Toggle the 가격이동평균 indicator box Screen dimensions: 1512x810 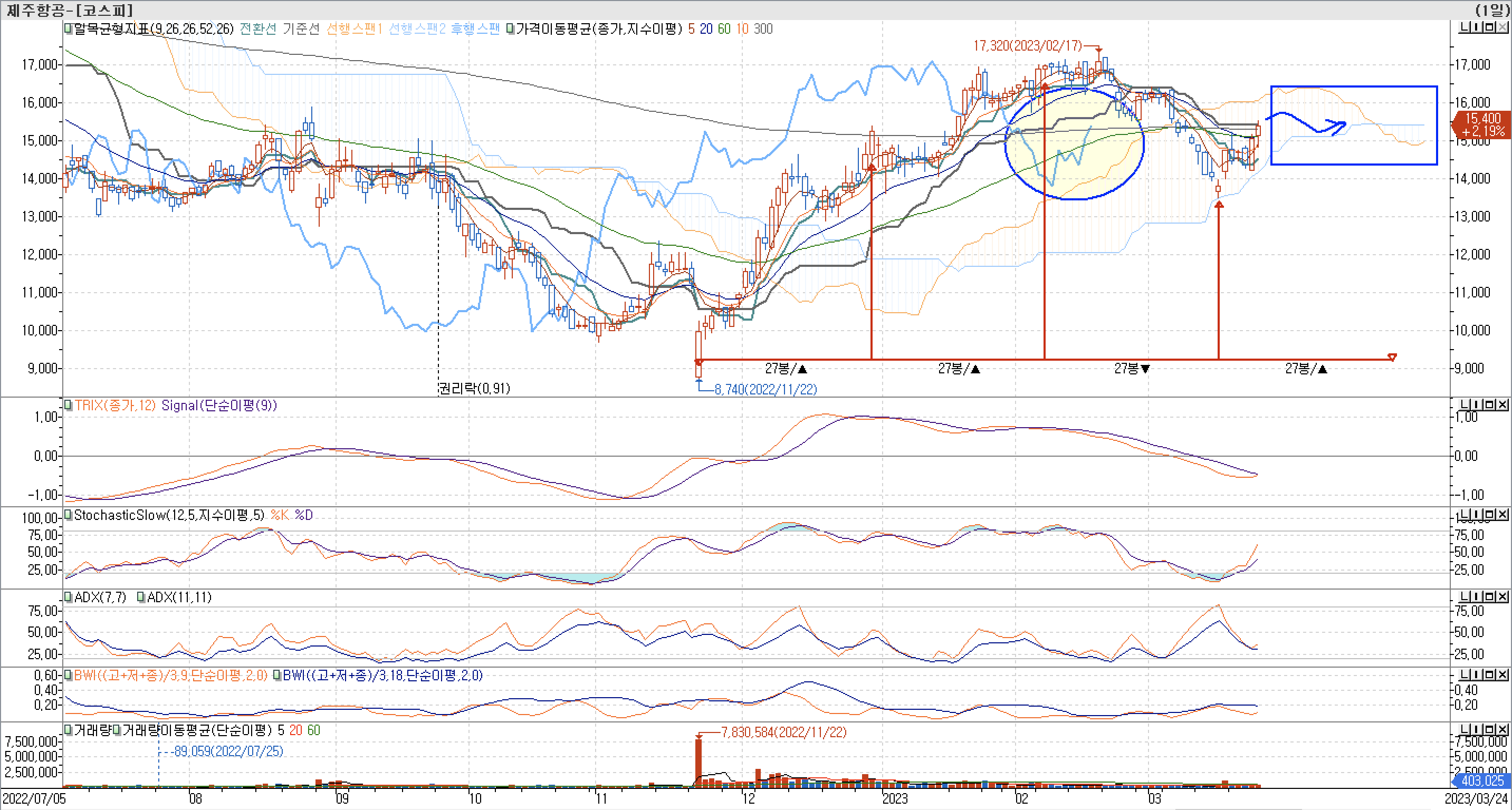[510, 28]
